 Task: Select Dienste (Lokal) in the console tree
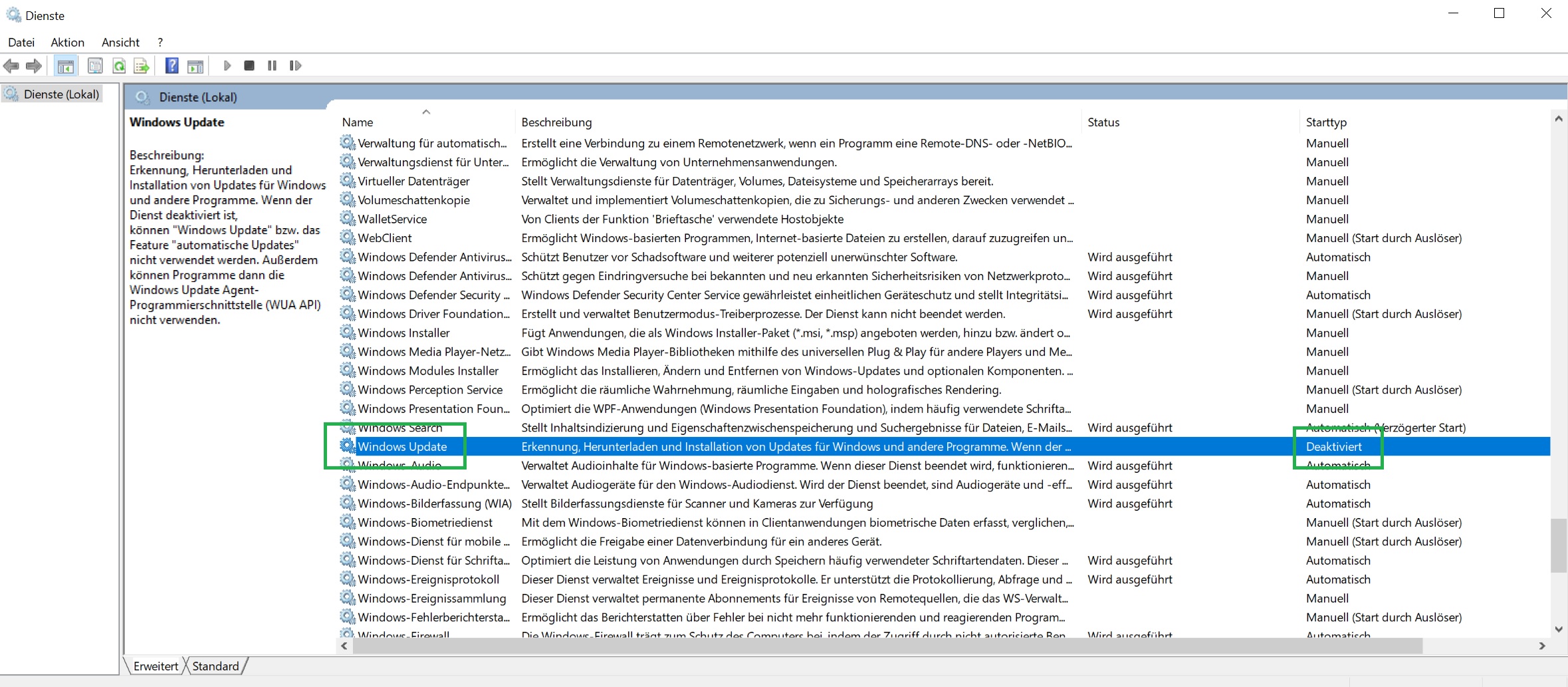61,94
